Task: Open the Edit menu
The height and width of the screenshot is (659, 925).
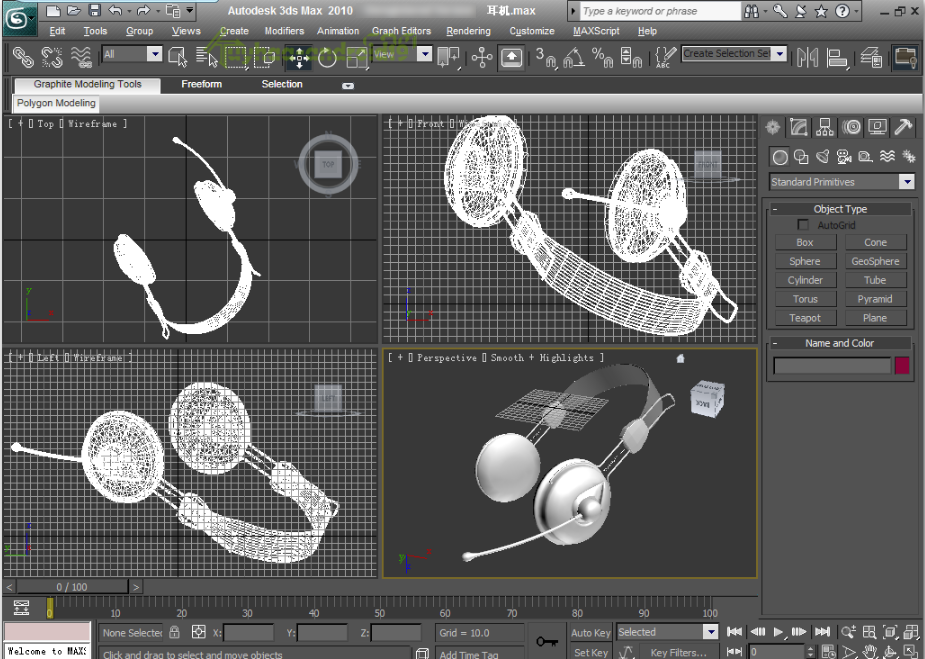Action: coord(57,31)
